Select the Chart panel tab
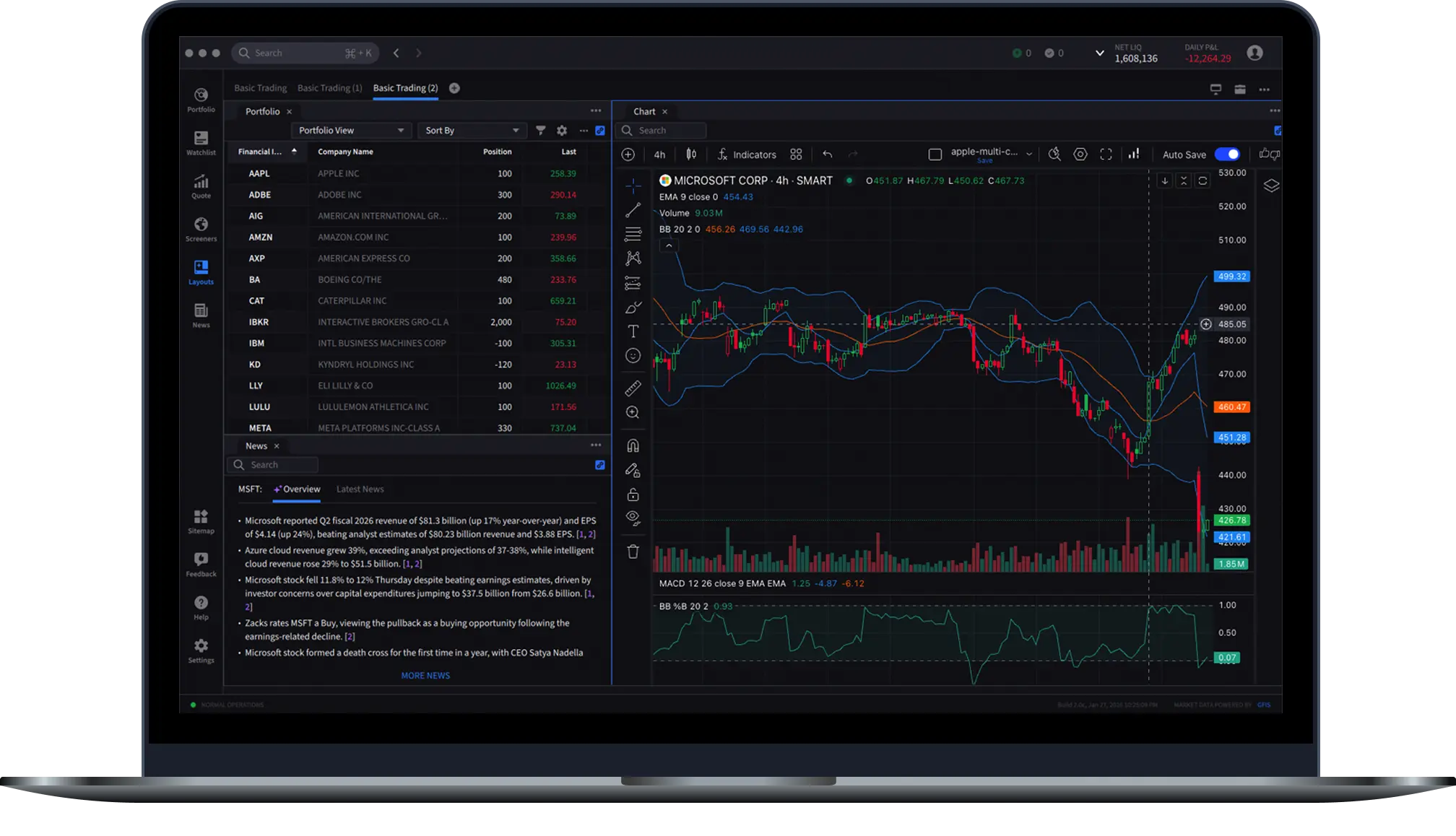 644,111
